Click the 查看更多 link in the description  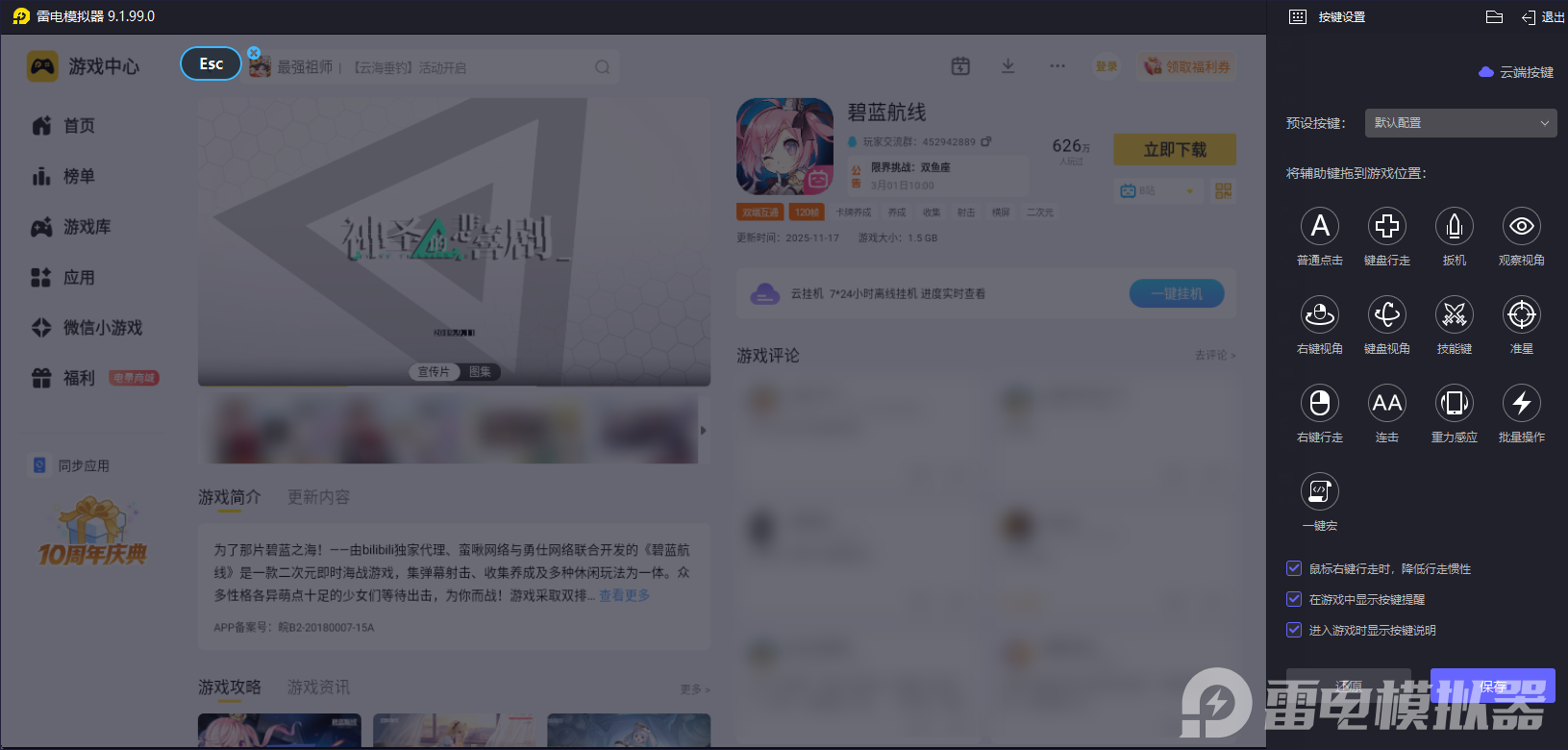625,595
